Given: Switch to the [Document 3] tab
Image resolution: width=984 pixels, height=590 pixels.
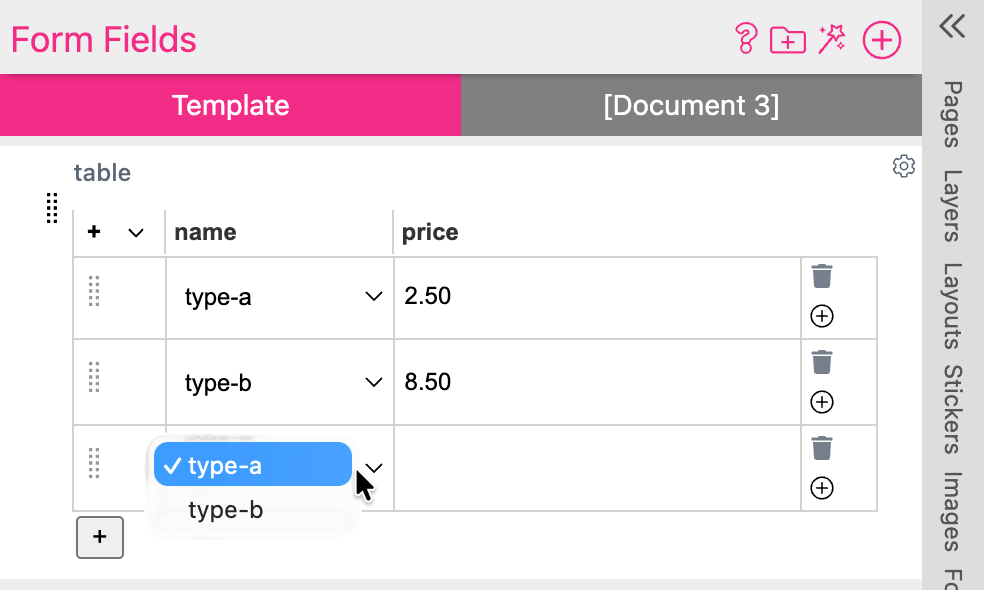Looking at the screenshot, I should [x=692, y=105].
